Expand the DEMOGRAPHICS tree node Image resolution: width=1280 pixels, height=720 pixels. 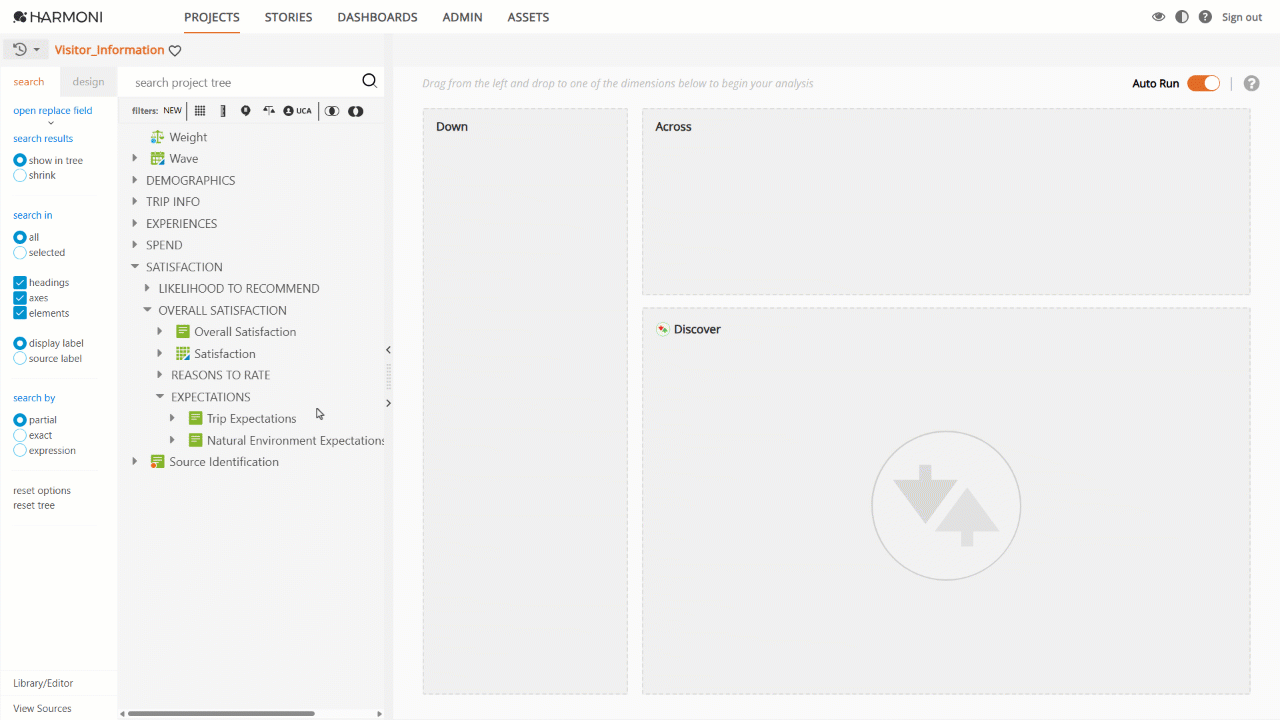[135, 180]
